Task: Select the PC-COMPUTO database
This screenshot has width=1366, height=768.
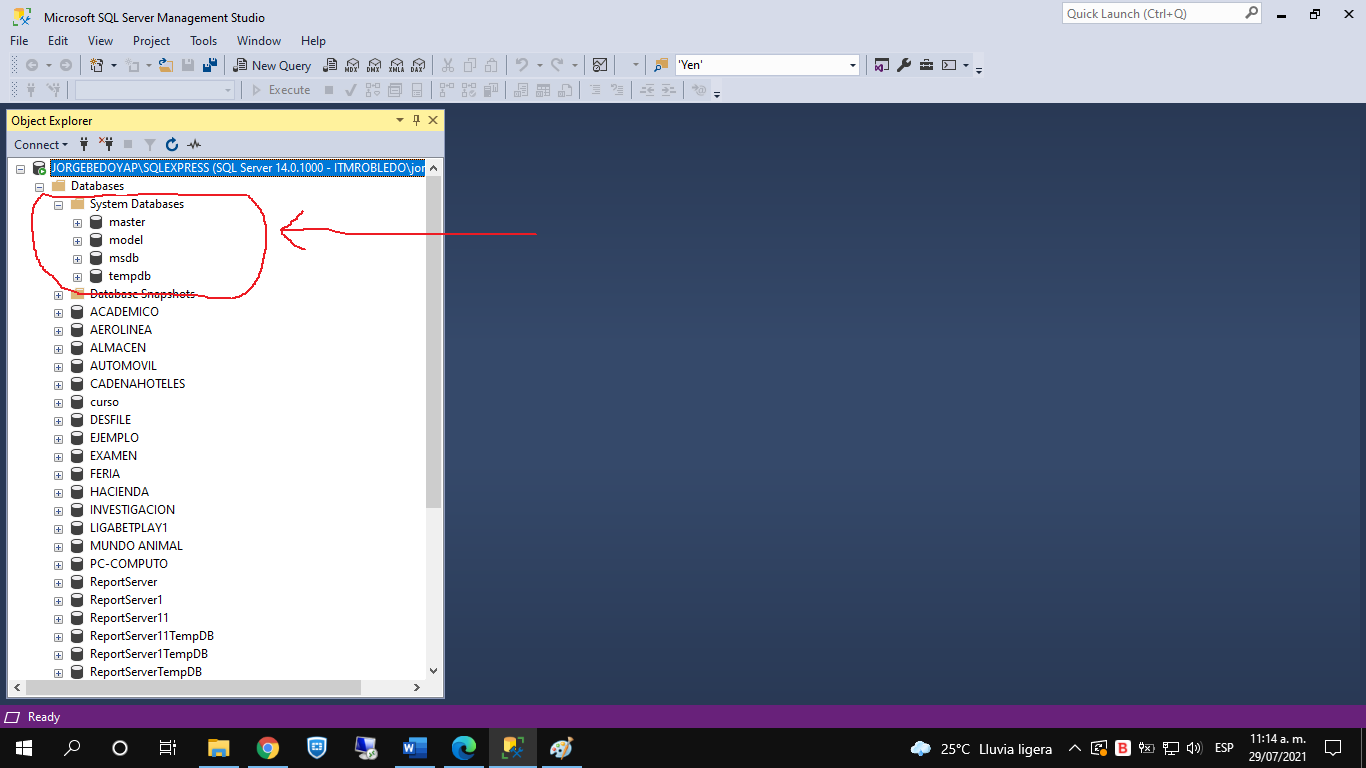Action: click(x=129, y=564)
